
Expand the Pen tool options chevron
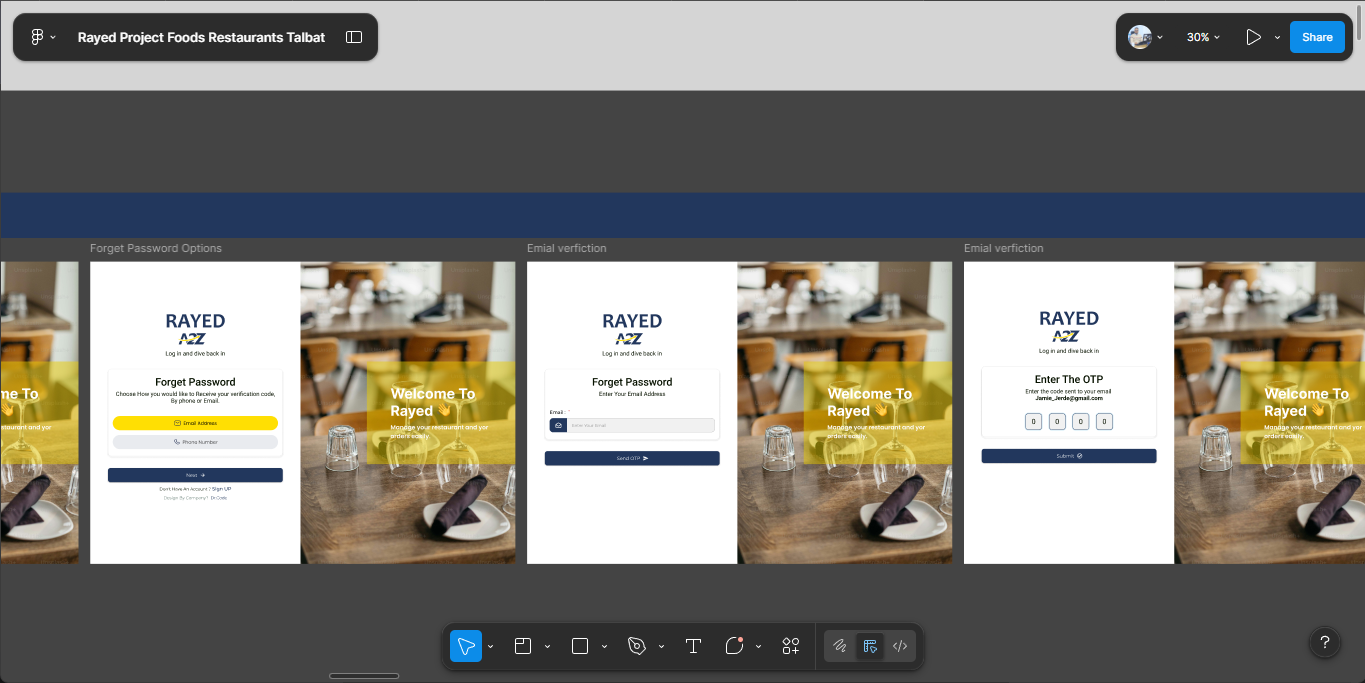coord(661,647)
